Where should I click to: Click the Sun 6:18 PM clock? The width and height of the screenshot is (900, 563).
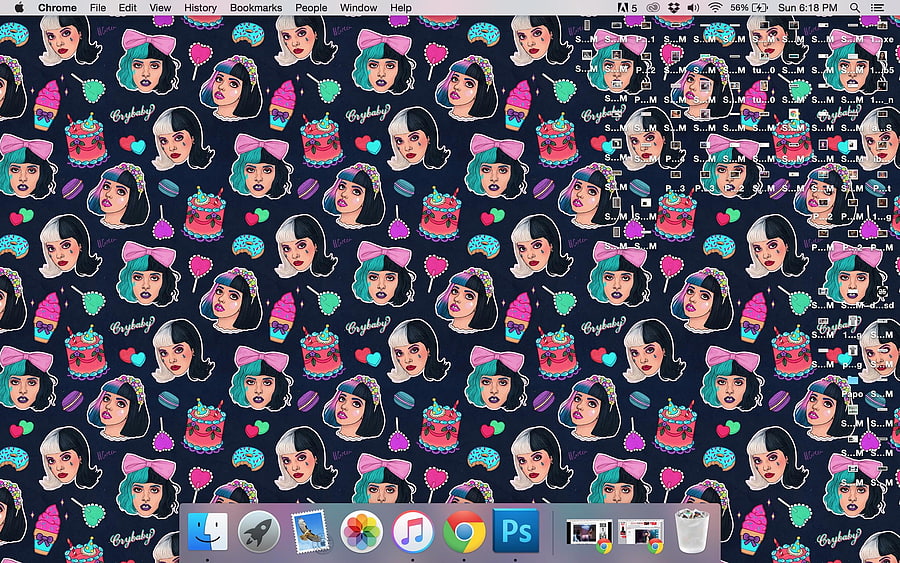[808, 7]
